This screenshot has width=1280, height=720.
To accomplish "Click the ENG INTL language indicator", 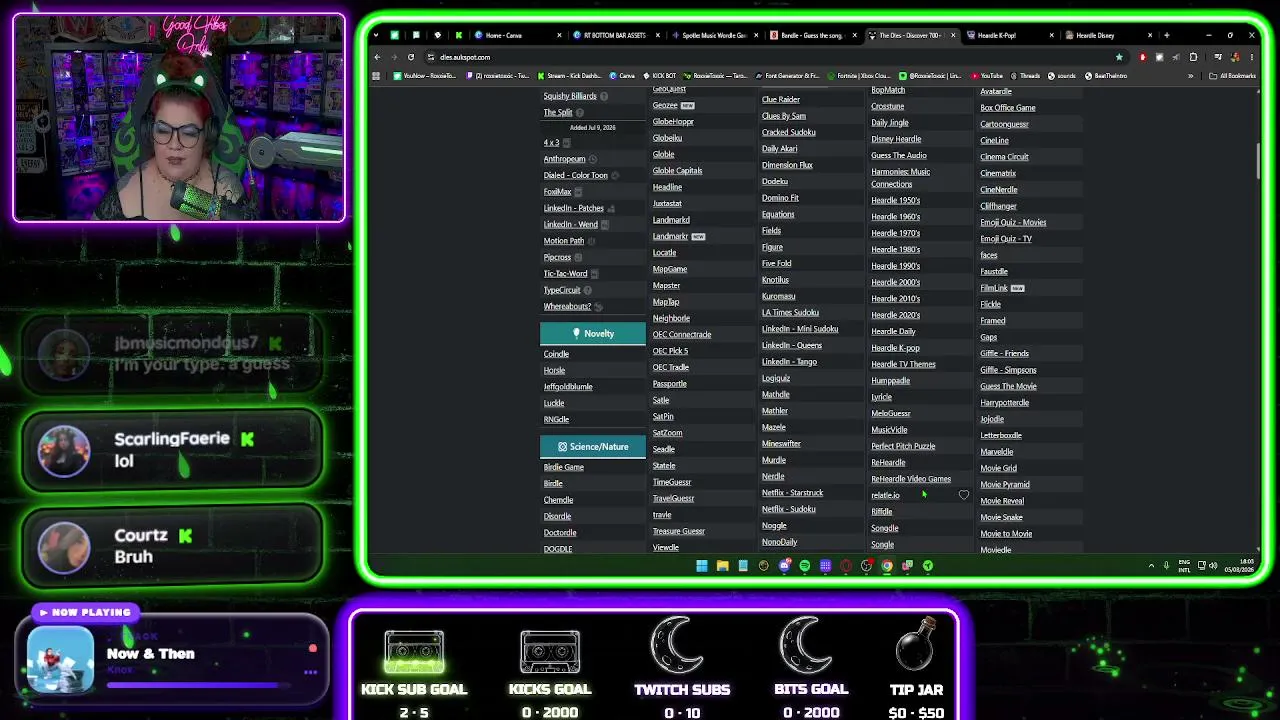I will coord(1185,565).
